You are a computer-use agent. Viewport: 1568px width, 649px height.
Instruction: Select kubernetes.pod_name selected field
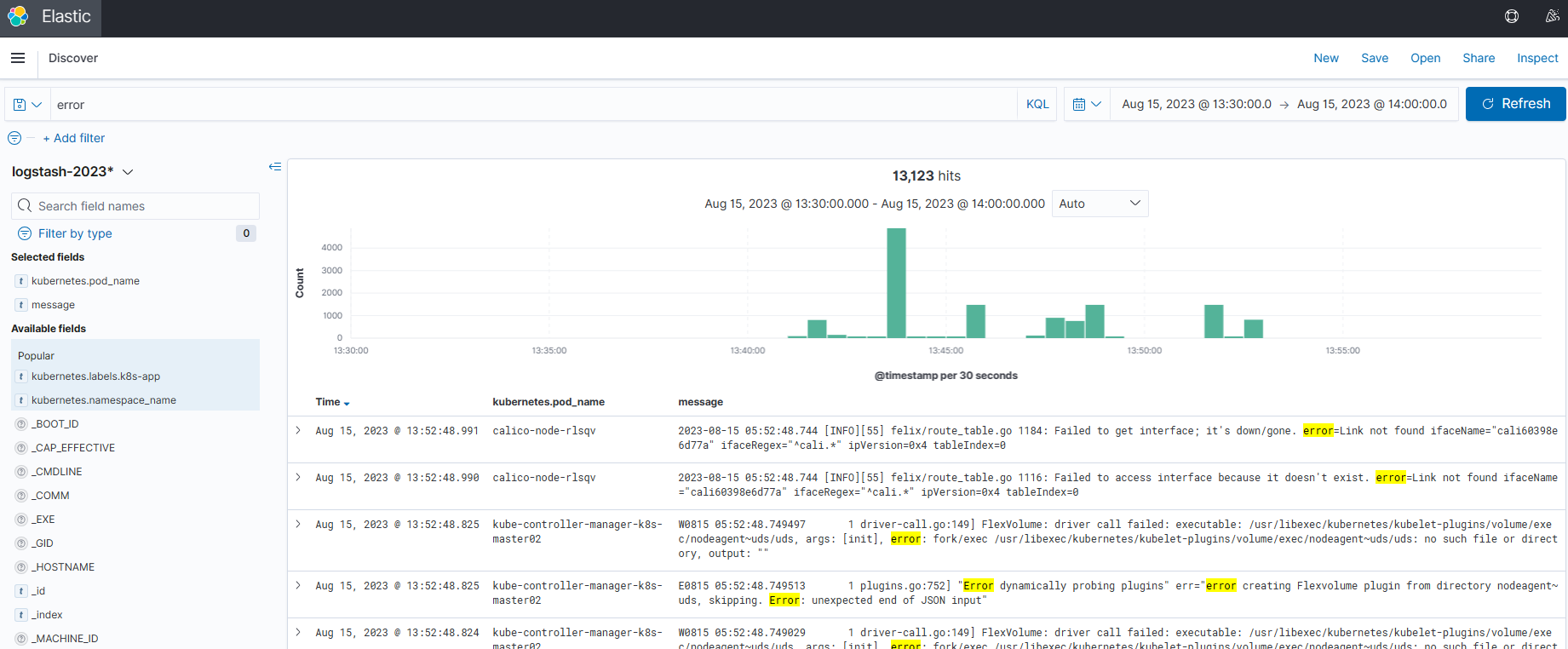(85, 281)
